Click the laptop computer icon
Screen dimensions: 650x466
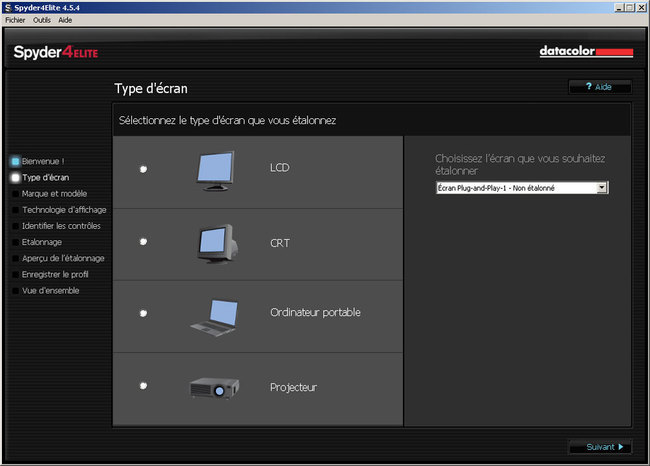coord(215,317)
